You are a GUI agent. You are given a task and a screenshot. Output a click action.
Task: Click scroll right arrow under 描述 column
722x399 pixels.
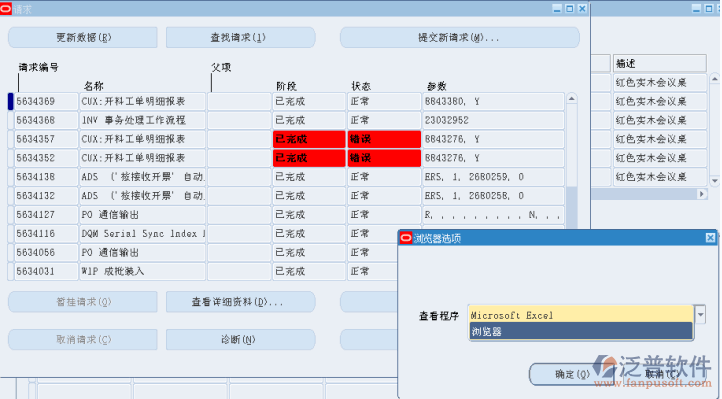pyautogui.click(x=702, y=194)
